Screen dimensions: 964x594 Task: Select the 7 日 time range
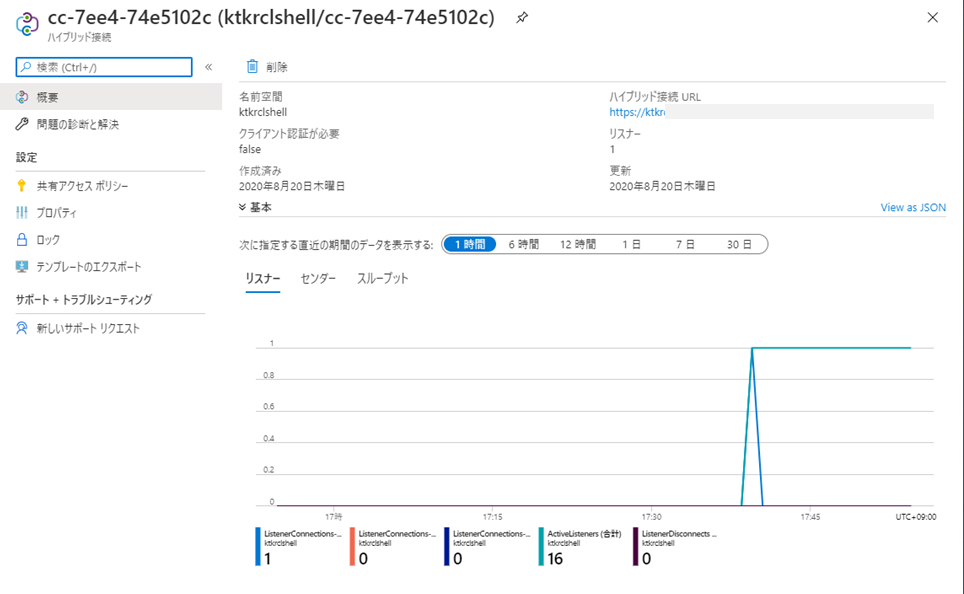(685, 244)
